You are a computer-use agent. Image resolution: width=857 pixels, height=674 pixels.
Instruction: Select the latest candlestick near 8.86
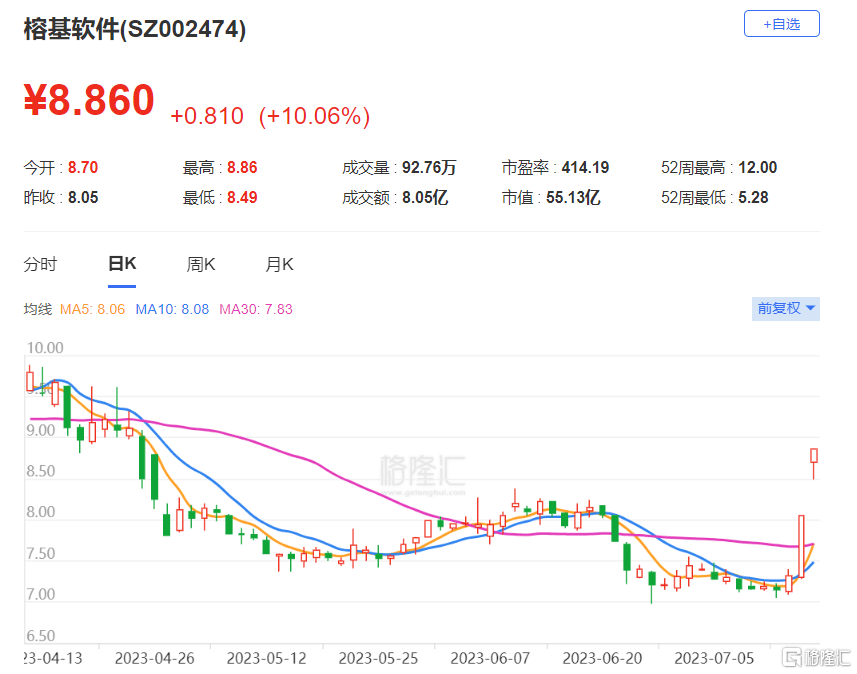pos(814,455)
